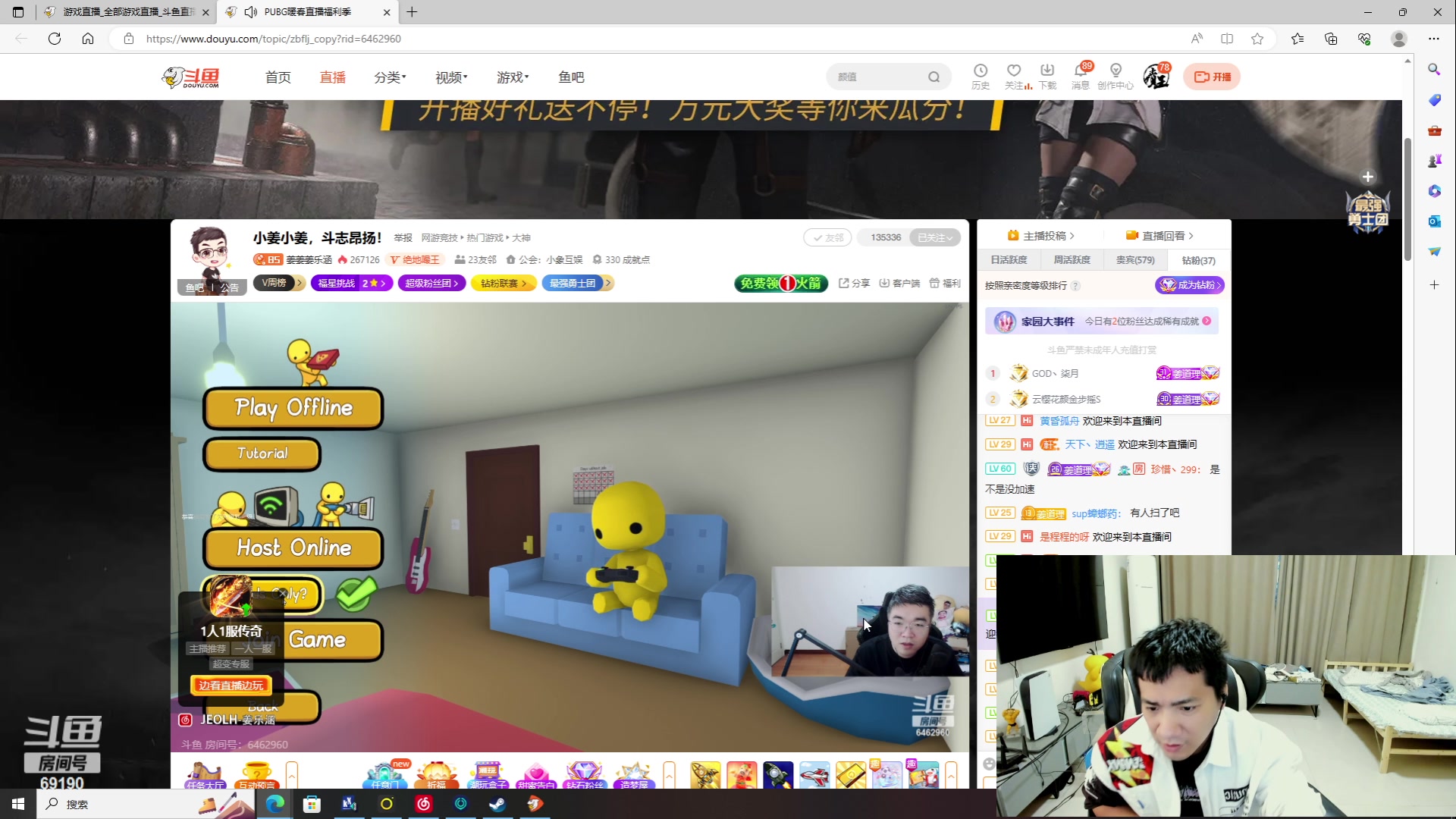Open 潮玩盒子 icon
This screenshot has height=819, width=1456.
click(487, 776)
